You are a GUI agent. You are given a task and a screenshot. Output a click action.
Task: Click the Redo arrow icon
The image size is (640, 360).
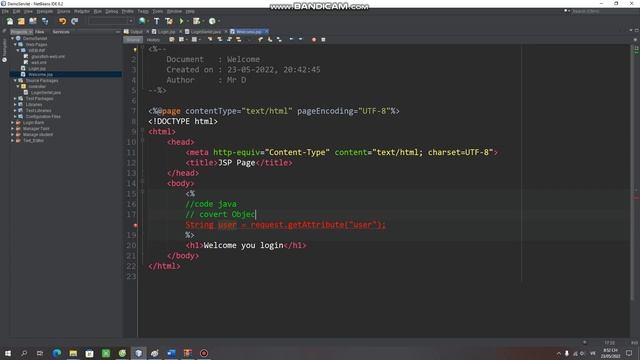74,21
